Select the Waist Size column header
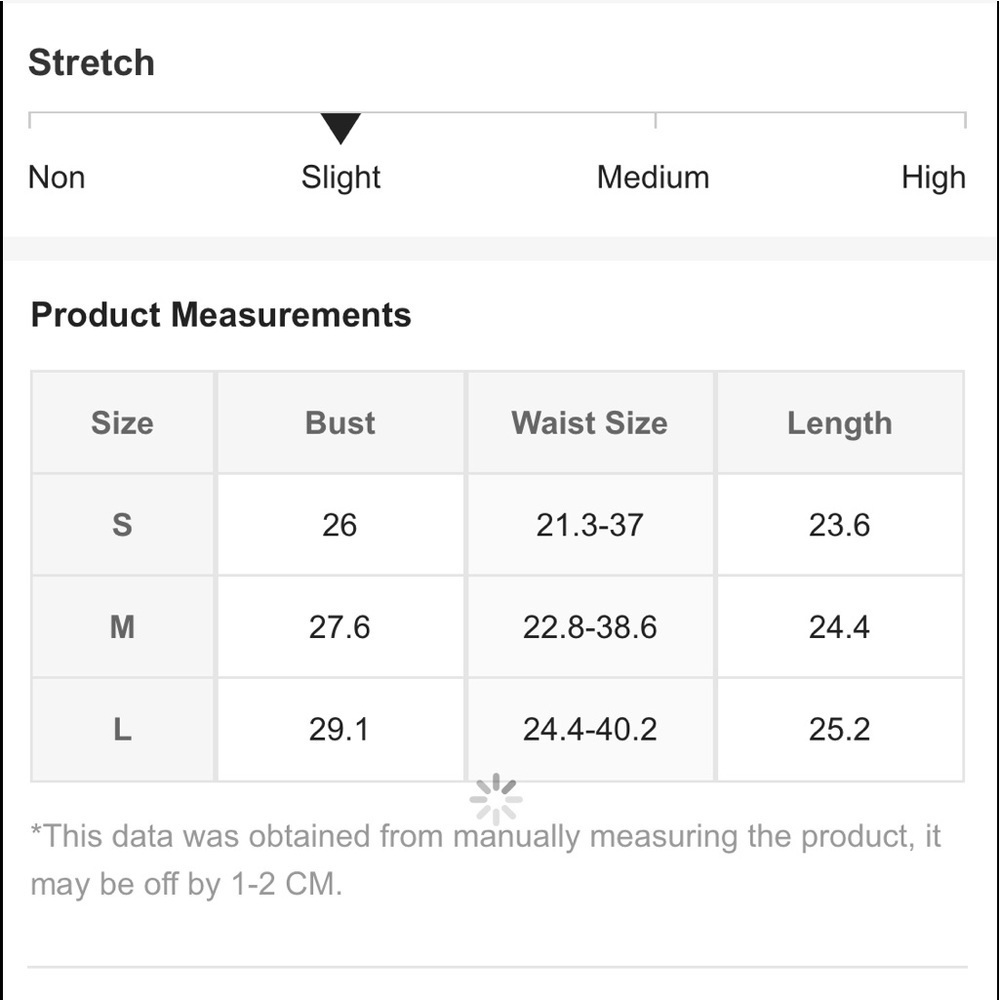 tap(590, 423)
